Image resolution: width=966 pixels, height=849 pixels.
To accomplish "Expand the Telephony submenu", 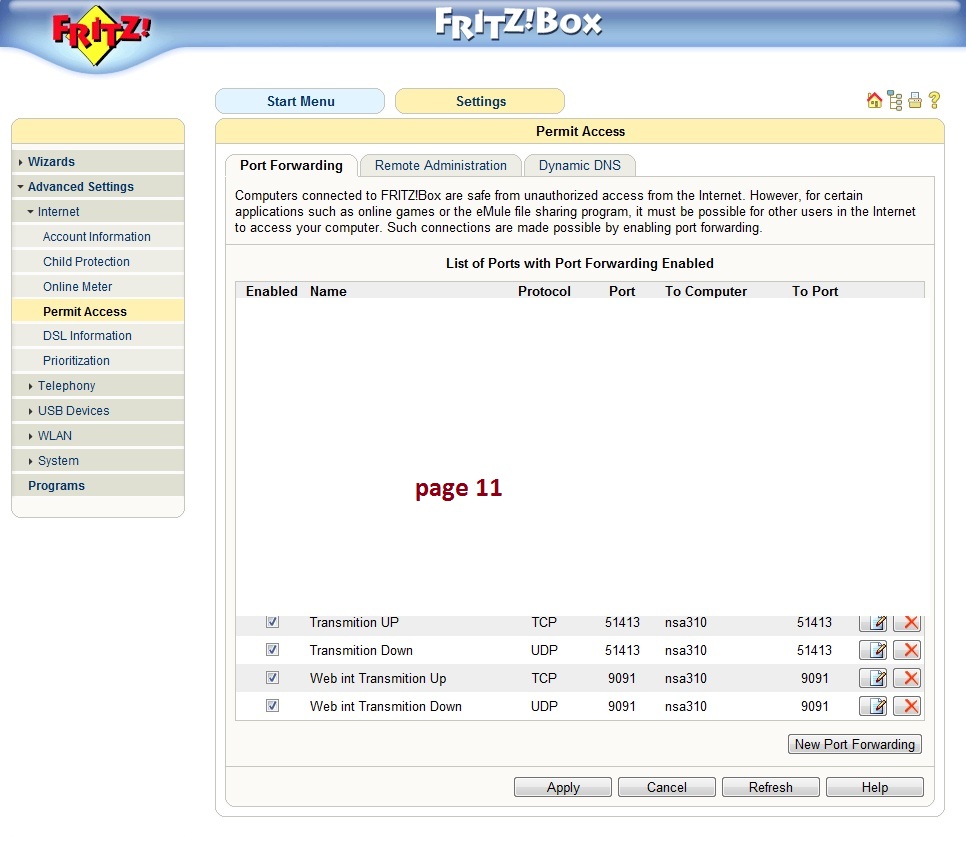I will coord(98,386).
